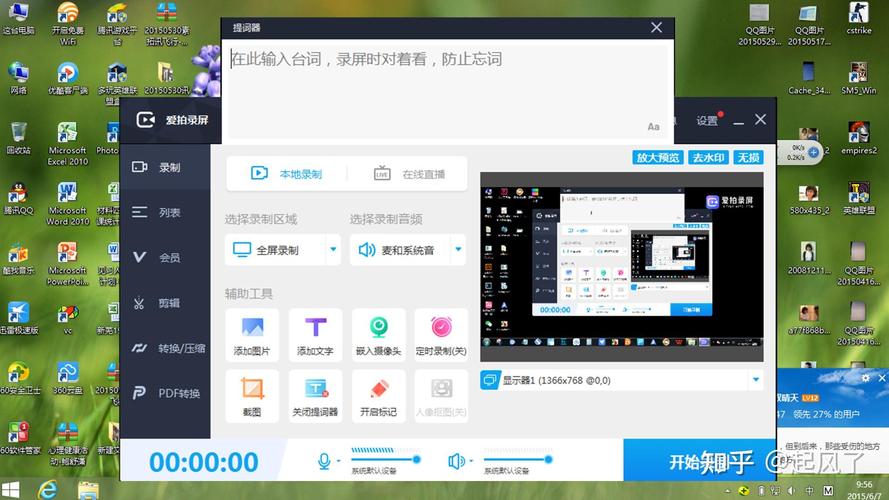This screenshot has width=889, height=500.
Task: Toggle the 开启标记 marker tool
Action: 379,396
